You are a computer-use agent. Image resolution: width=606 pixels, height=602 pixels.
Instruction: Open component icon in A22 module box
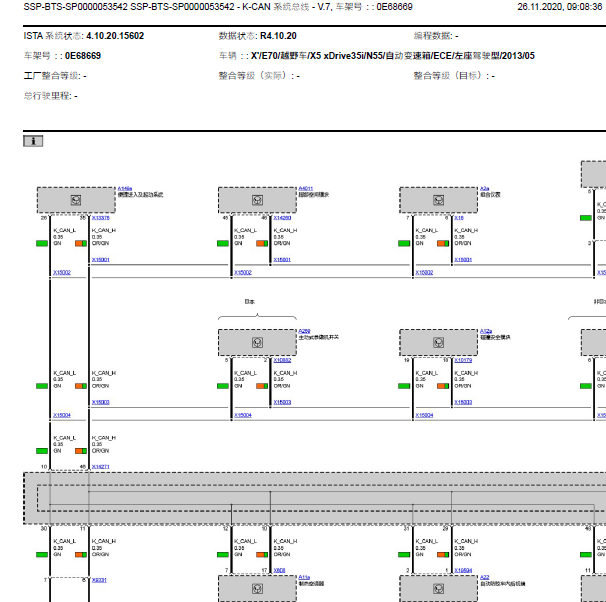438,588
